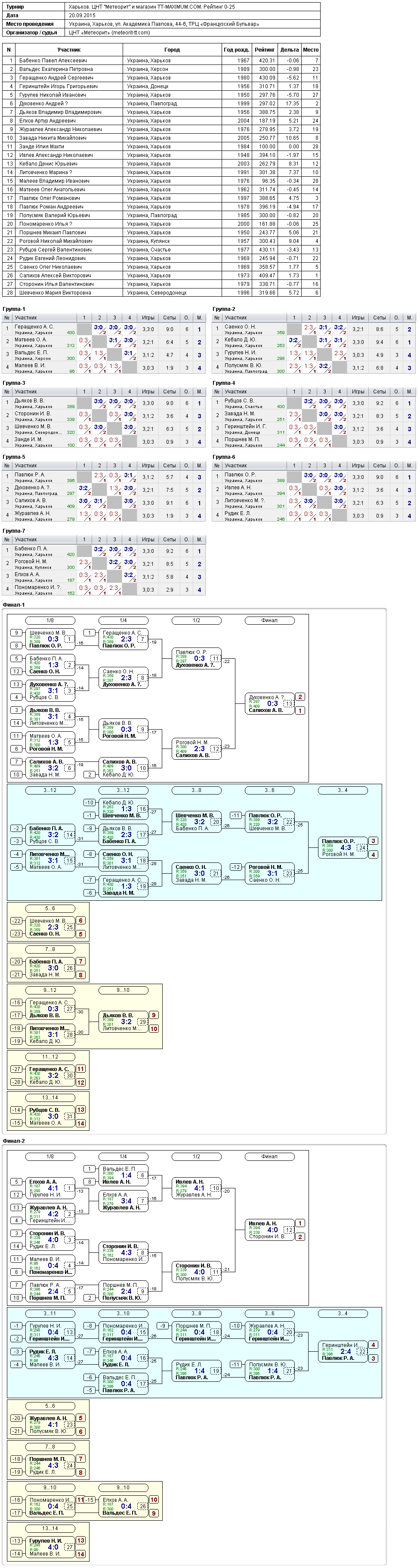This screenshot has width=420, height=1568.
Task: Select player Салихов Алексей Викторович in participants list
Action: pyautogui.click(x=54, y=276)
